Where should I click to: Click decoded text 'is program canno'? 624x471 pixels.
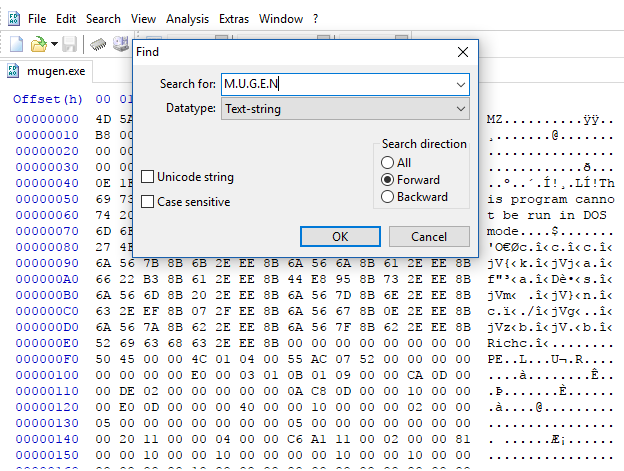(x=551, y=199)
